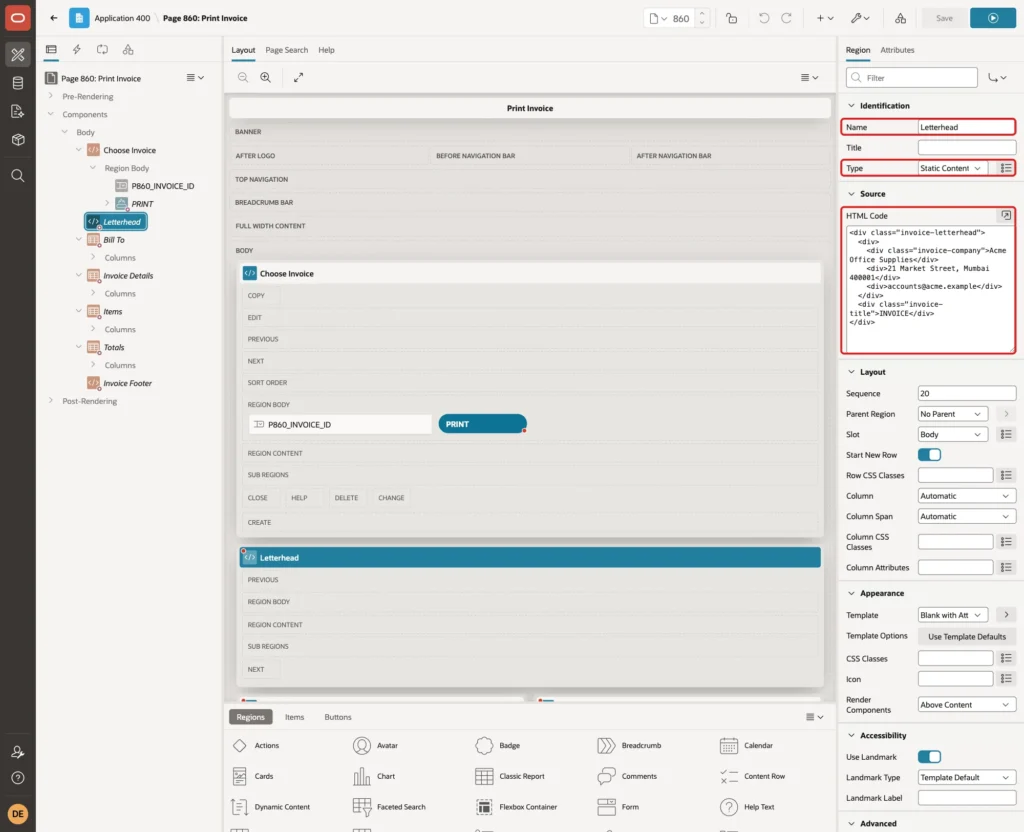Switch to the Items gallery tab
This screenshot has width=1024, height=832.
click(x=295, y=717)
